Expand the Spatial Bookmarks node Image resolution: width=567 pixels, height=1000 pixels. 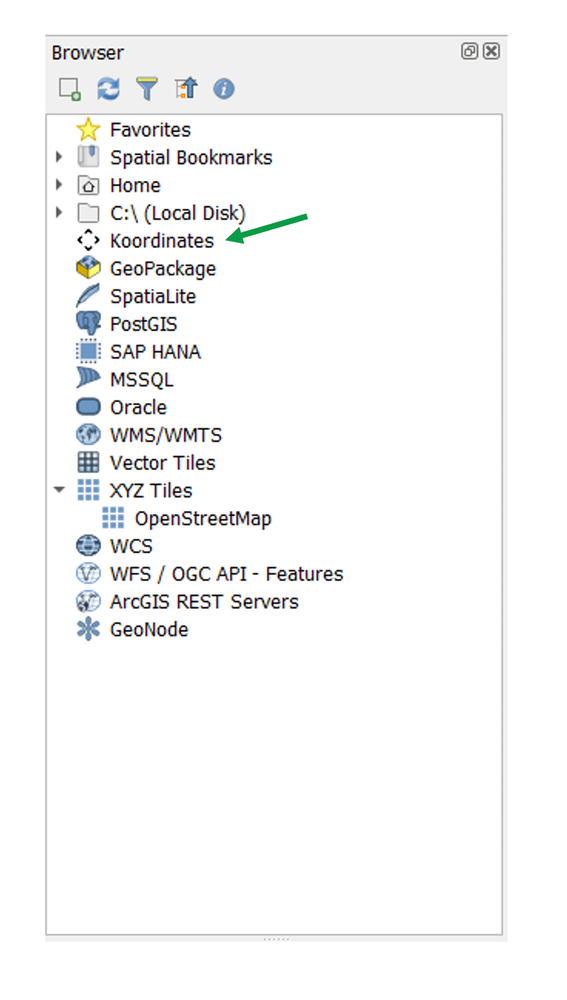click(x=59, y=157)
